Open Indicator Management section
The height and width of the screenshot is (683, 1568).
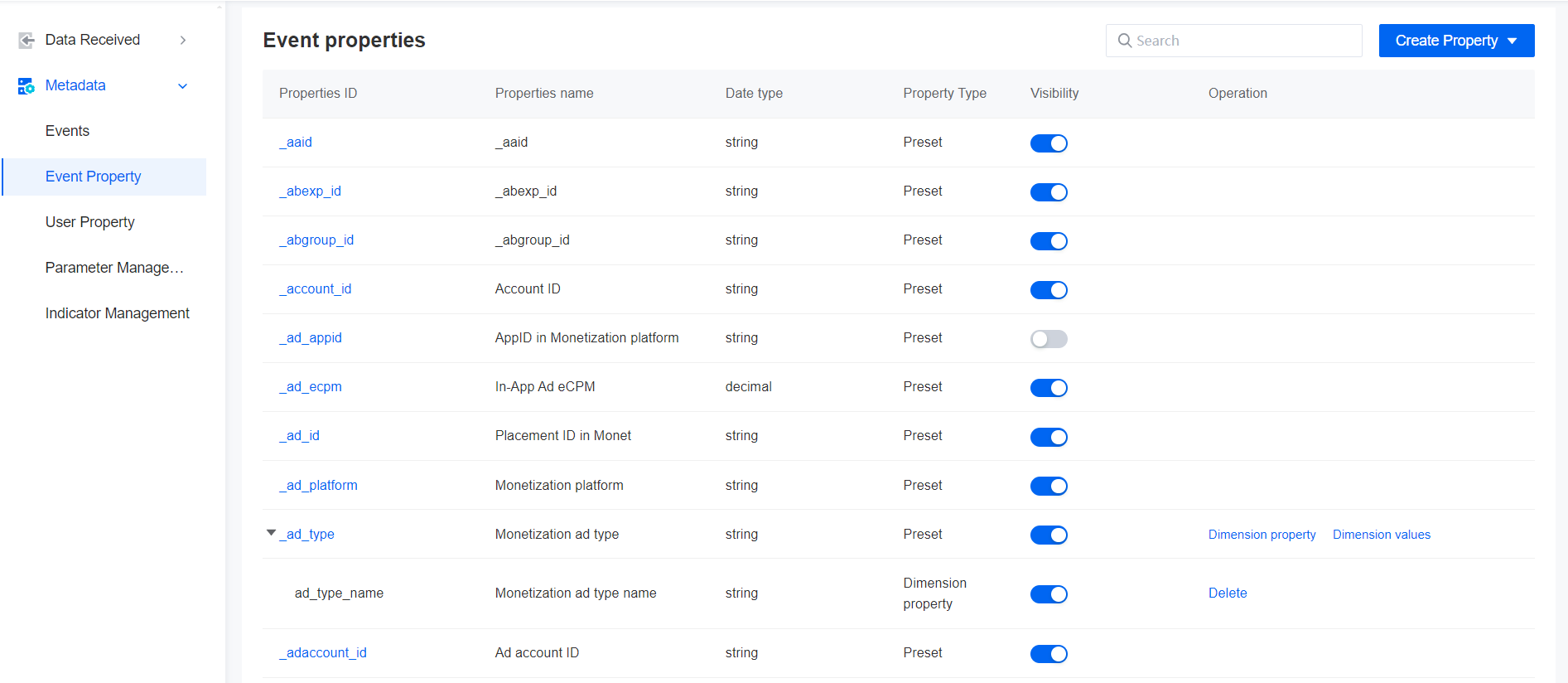(x=118, y=313)
